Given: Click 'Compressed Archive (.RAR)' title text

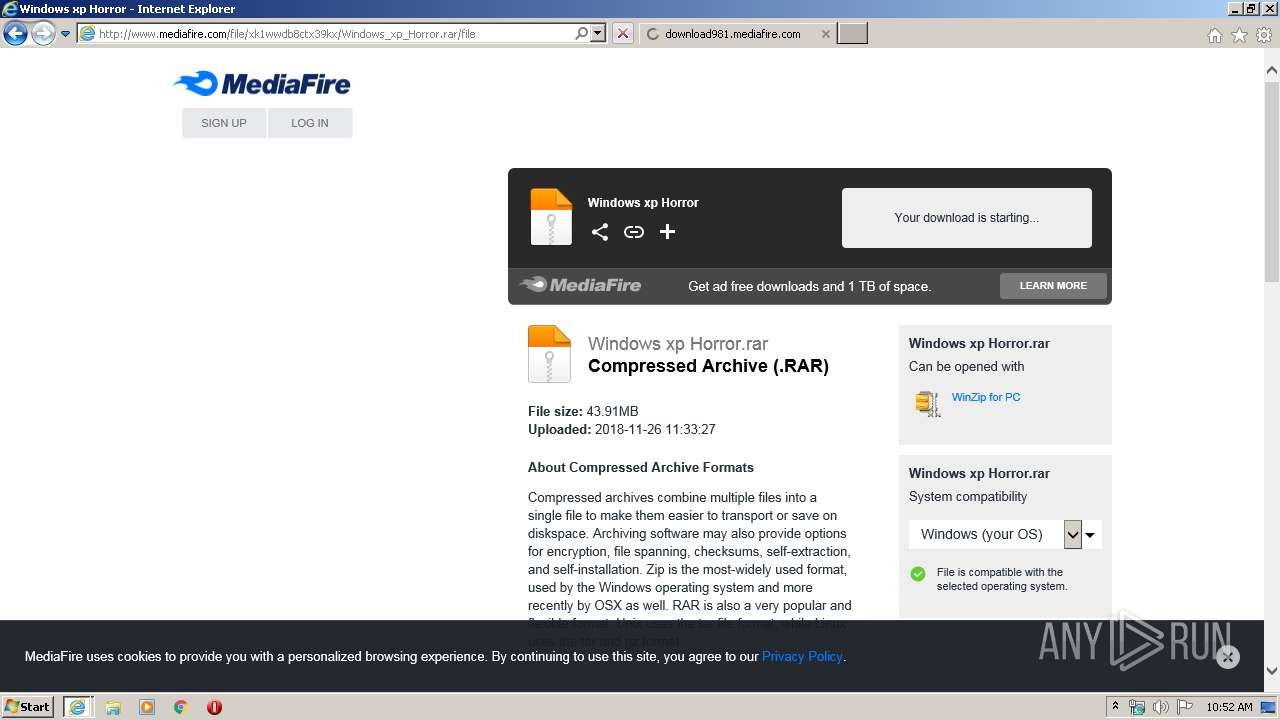Looking at the screenshot, I should click(x=708, y=366).
